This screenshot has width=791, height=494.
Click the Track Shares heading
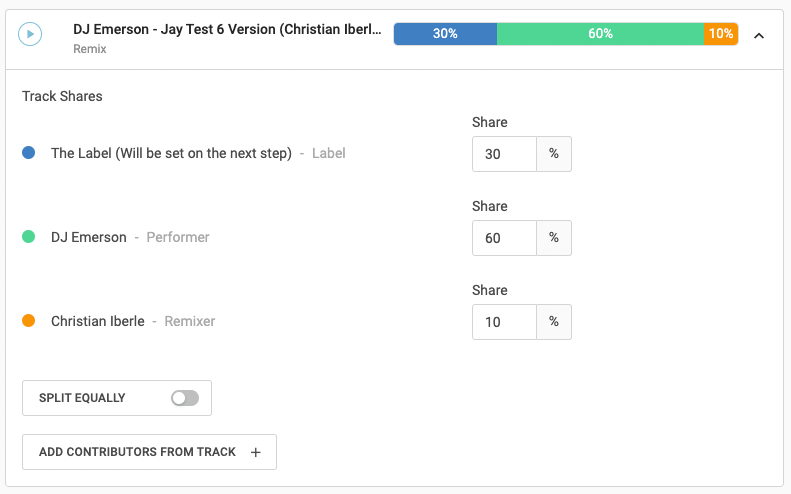pyautogui.click(x=62, y=97)
